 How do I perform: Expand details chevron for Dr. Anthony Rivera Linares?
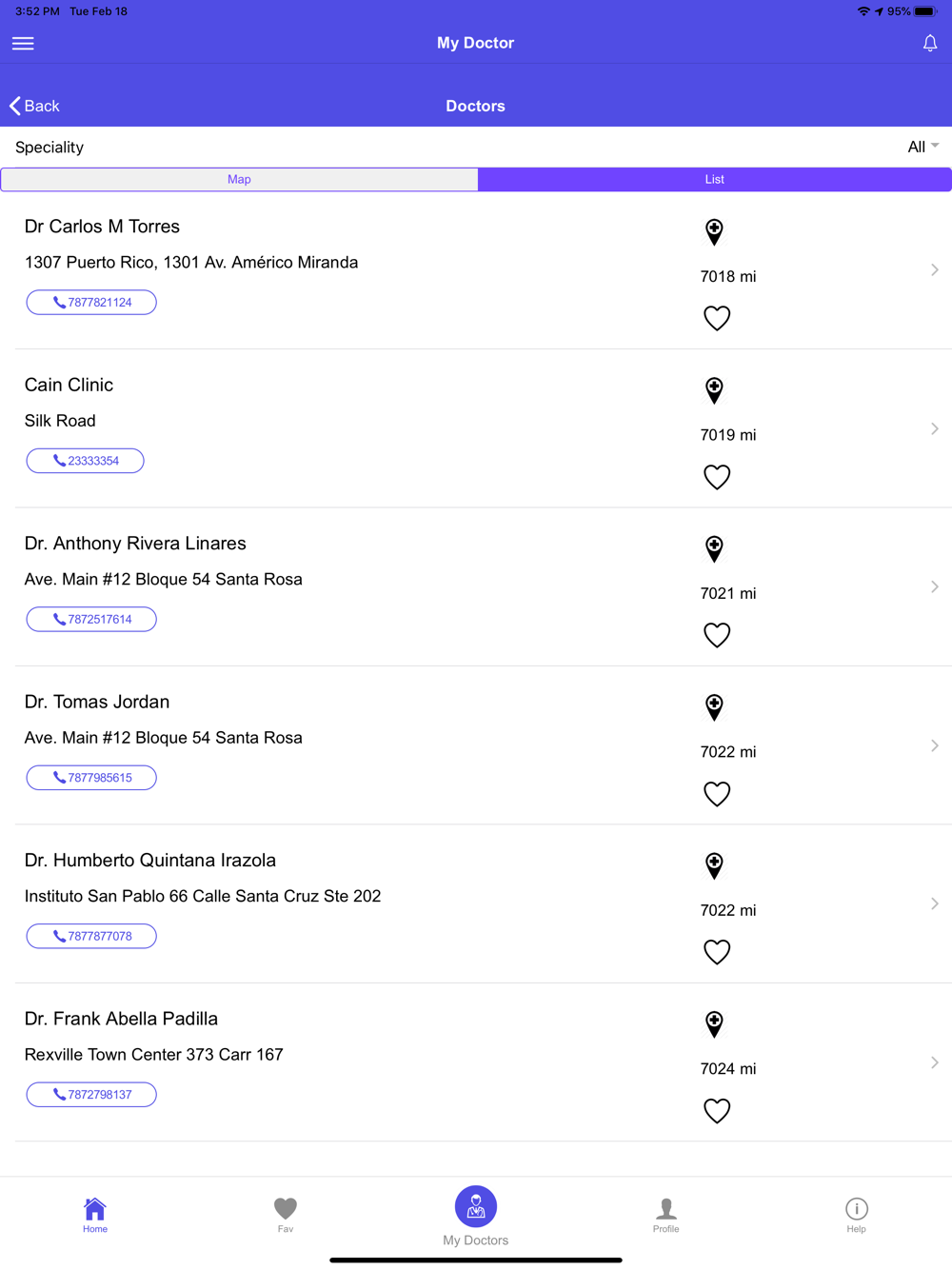click(935, 586)
